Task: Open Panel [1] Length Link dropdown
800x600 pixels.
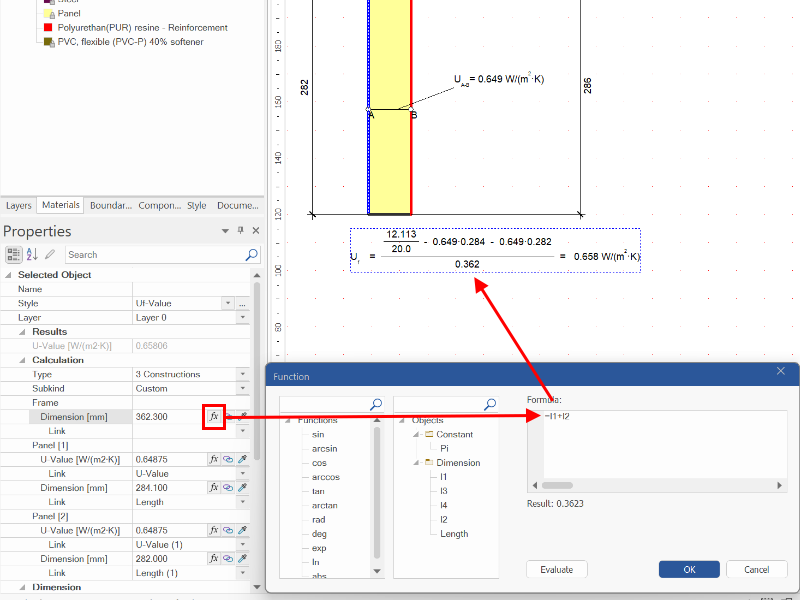Action: click(x=243, y=502)
